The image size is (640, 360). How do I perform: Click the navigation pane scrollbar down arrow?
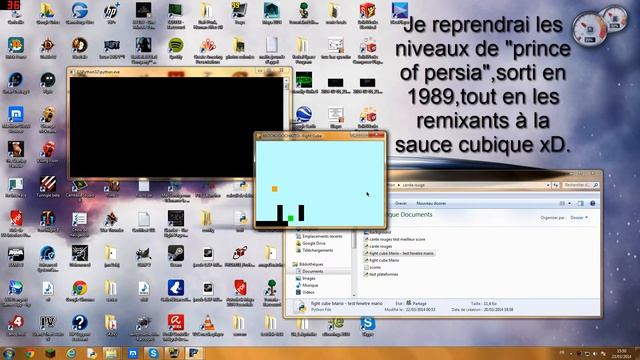(x=354, y=295)
